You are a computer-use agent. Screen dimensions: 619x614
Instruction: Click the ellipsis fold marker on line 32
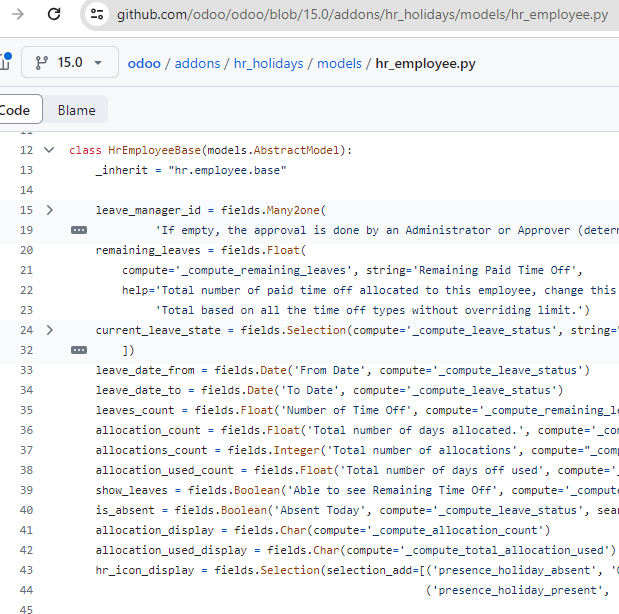pyautogui.click(x=79, y=350)
